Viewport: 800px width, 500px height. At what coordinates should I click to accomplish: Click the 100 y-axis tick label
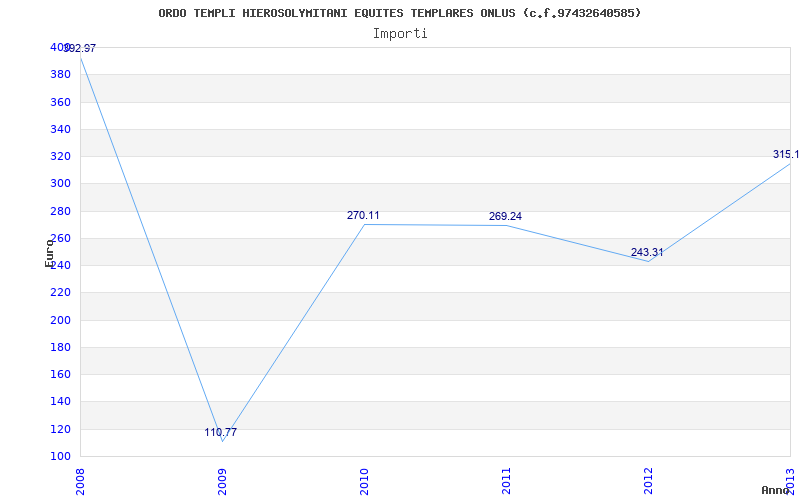tap(60, 456)
